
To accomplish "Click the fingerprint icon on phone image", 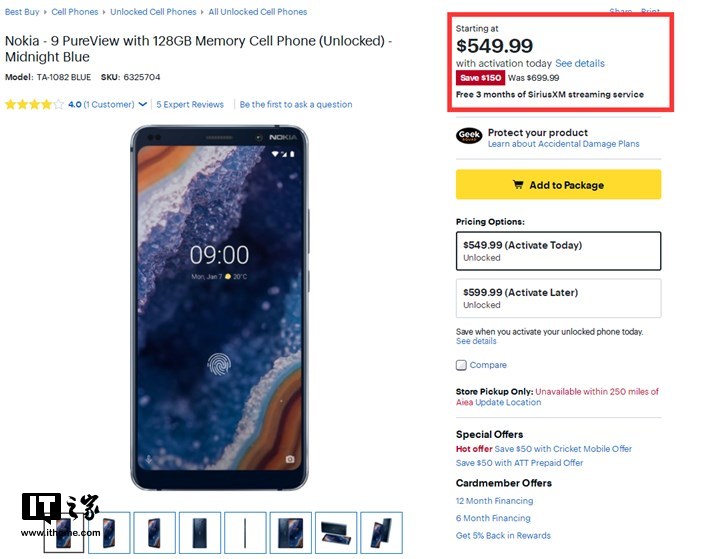I will click(x=220, y=363).
